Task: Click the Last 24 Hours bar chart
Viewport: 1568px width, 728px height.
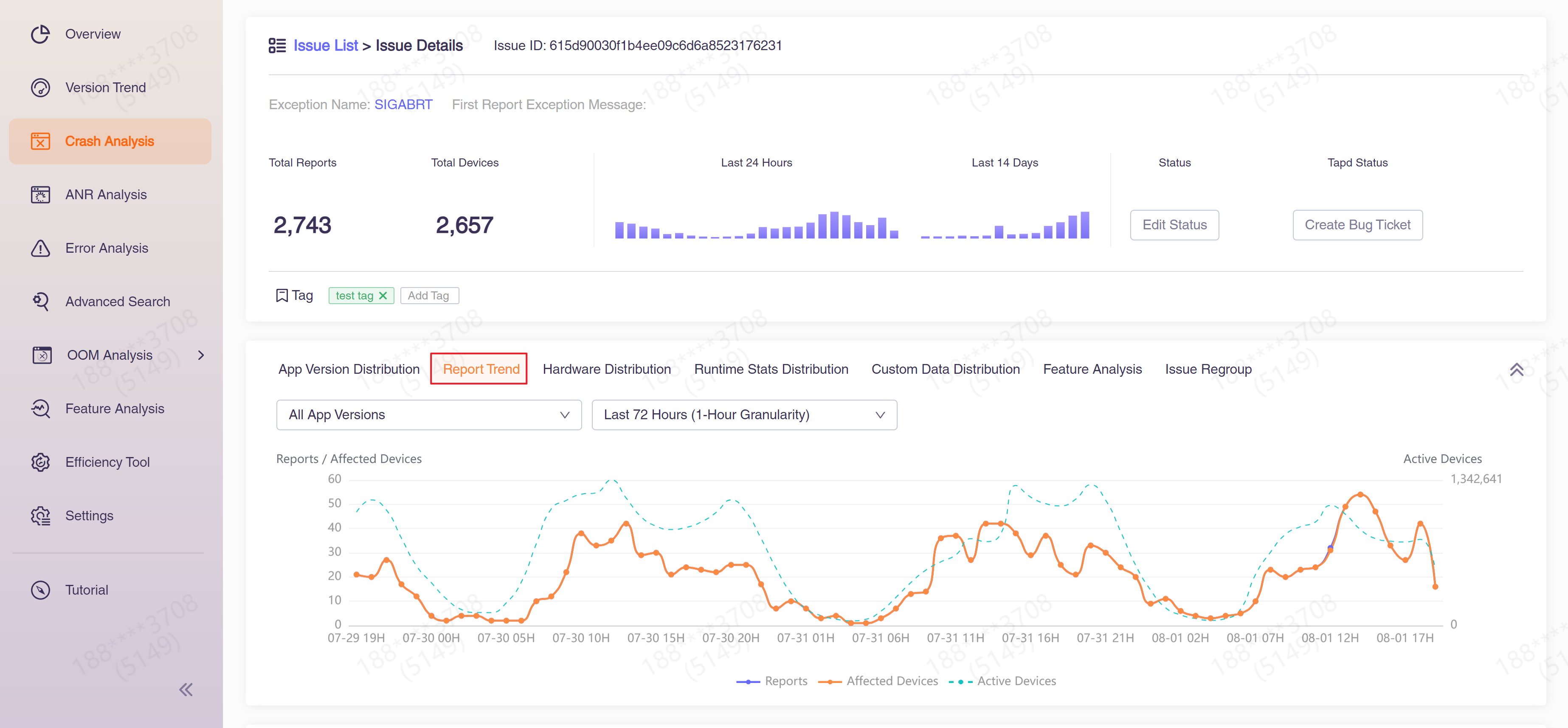Action: click(x=756, y=225)
